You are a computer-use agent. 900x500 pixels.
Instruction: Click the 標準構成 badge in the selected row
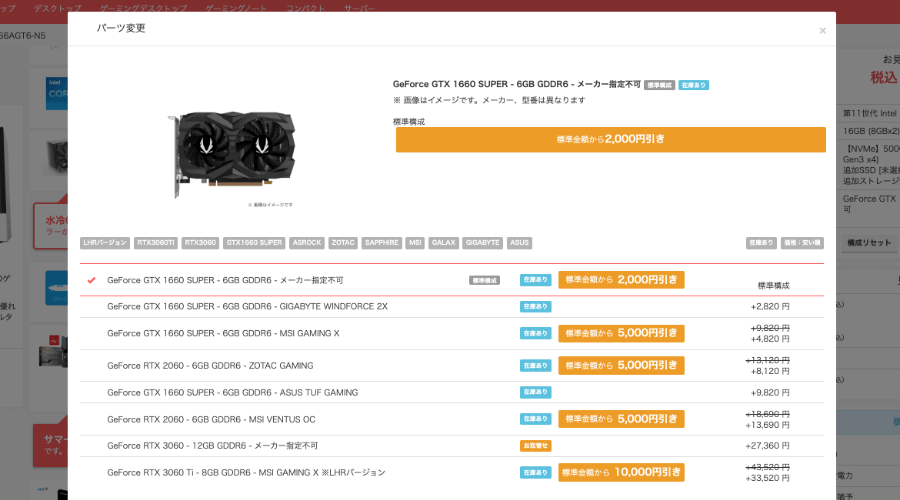(x=484, y=281)
